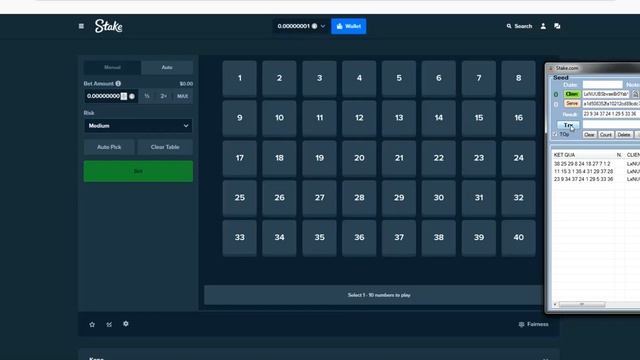
Task: Select radio button beside Client row
Action: [x=556, y=95]
